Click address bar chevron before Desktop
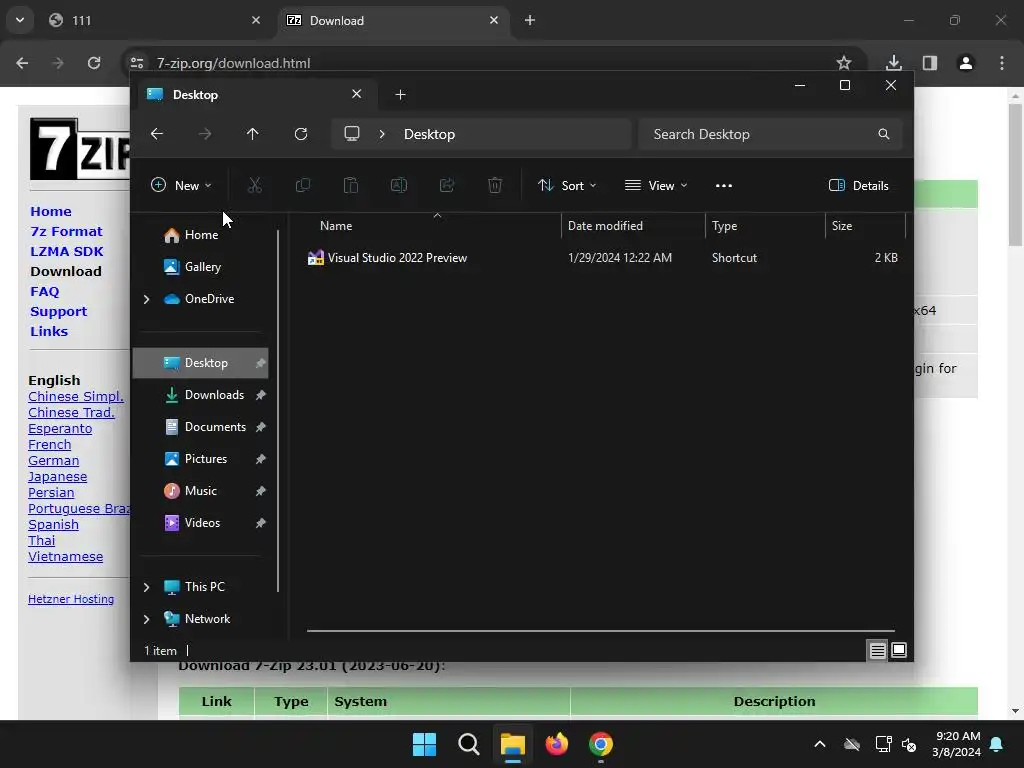Image resolution: width=1024 pixels, height=768 pixels. click(x=382, y=134)
